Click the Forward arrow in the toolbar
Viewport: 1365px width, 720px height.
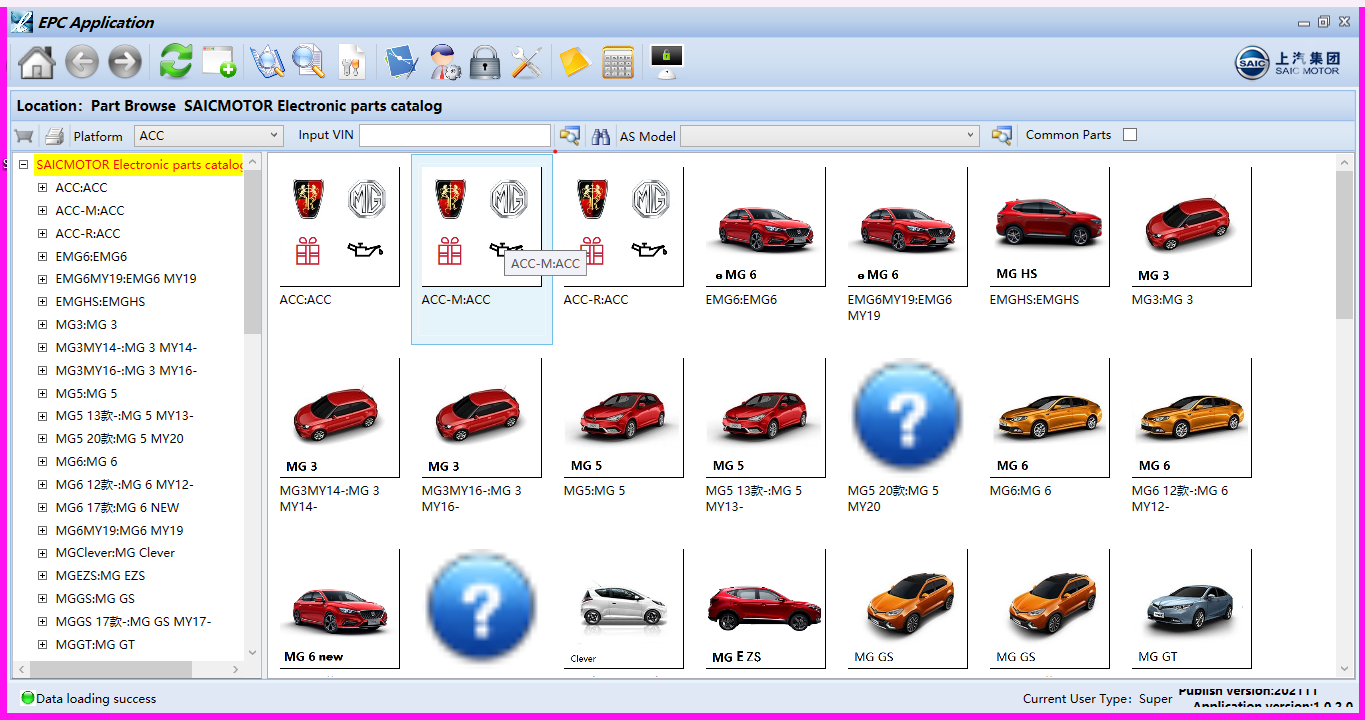[x=125, y=62]
